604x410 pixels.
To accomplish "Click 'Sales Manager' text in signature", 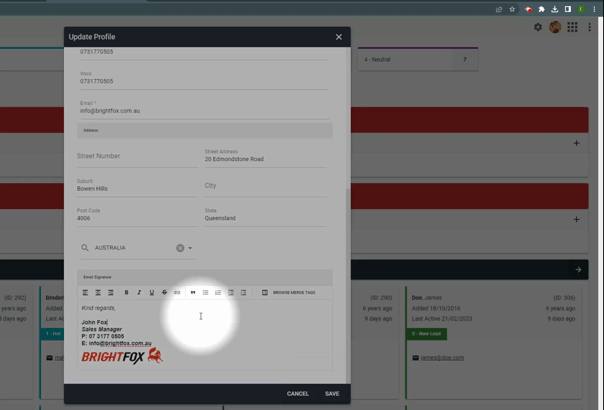I will (x=102, y=329).
